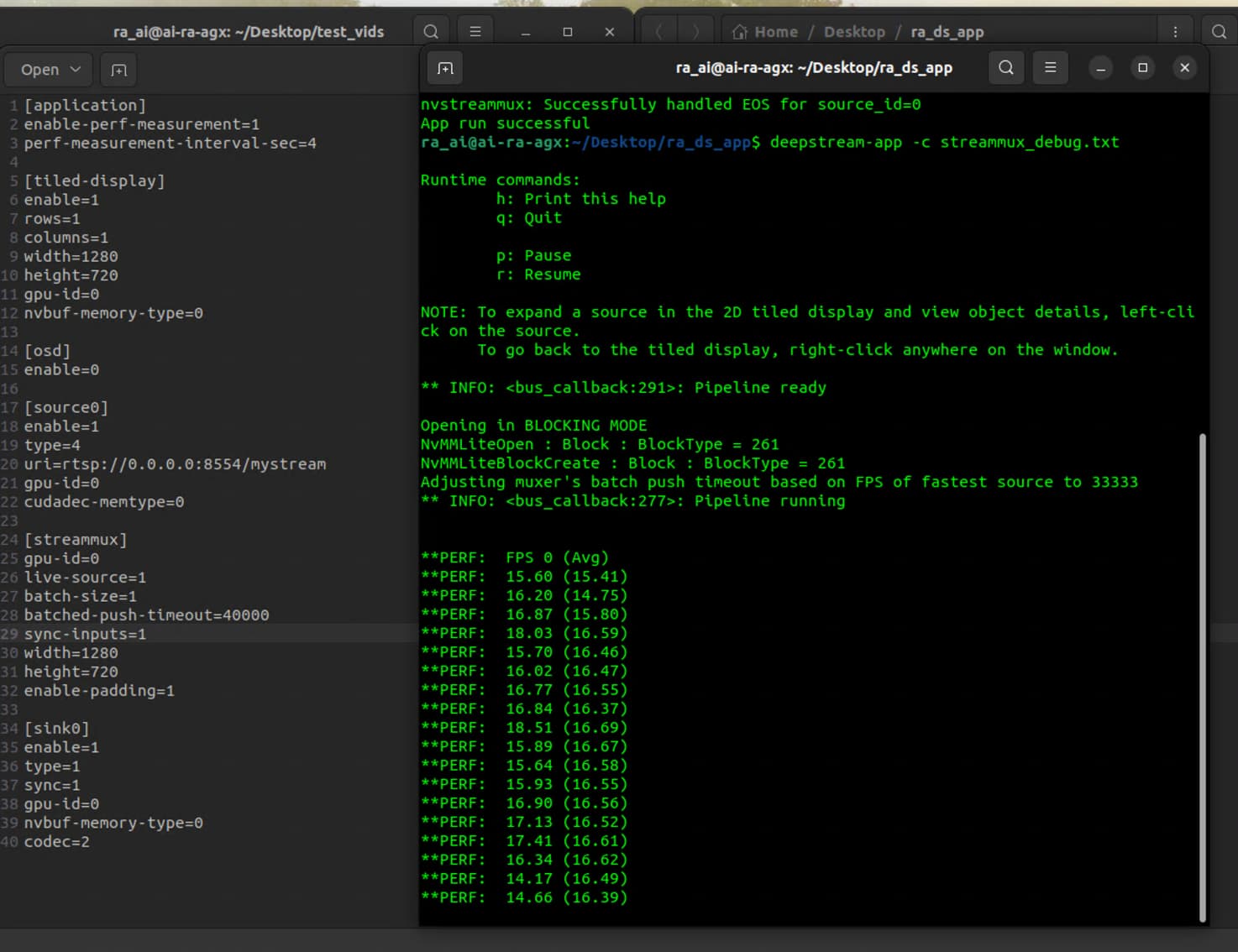The height and width of the screenshot is (952, 1238).
Task: Click the search icon in the ra_ds_app terminal
Action: tap(1005, 68)
